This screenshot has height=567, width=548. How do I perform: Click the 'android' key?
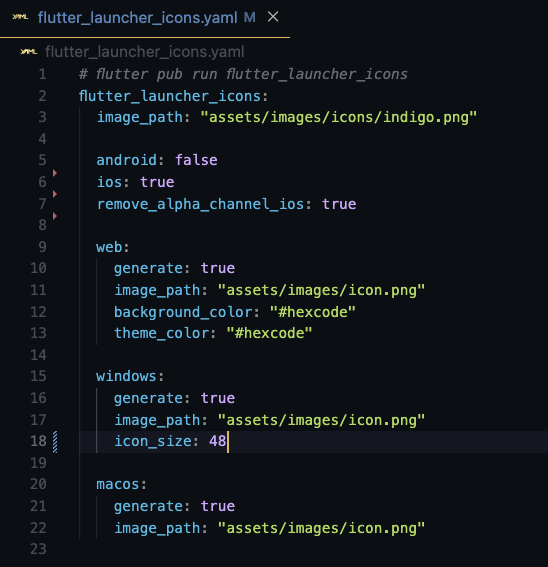pyautogui.click(x=126, y=160)
